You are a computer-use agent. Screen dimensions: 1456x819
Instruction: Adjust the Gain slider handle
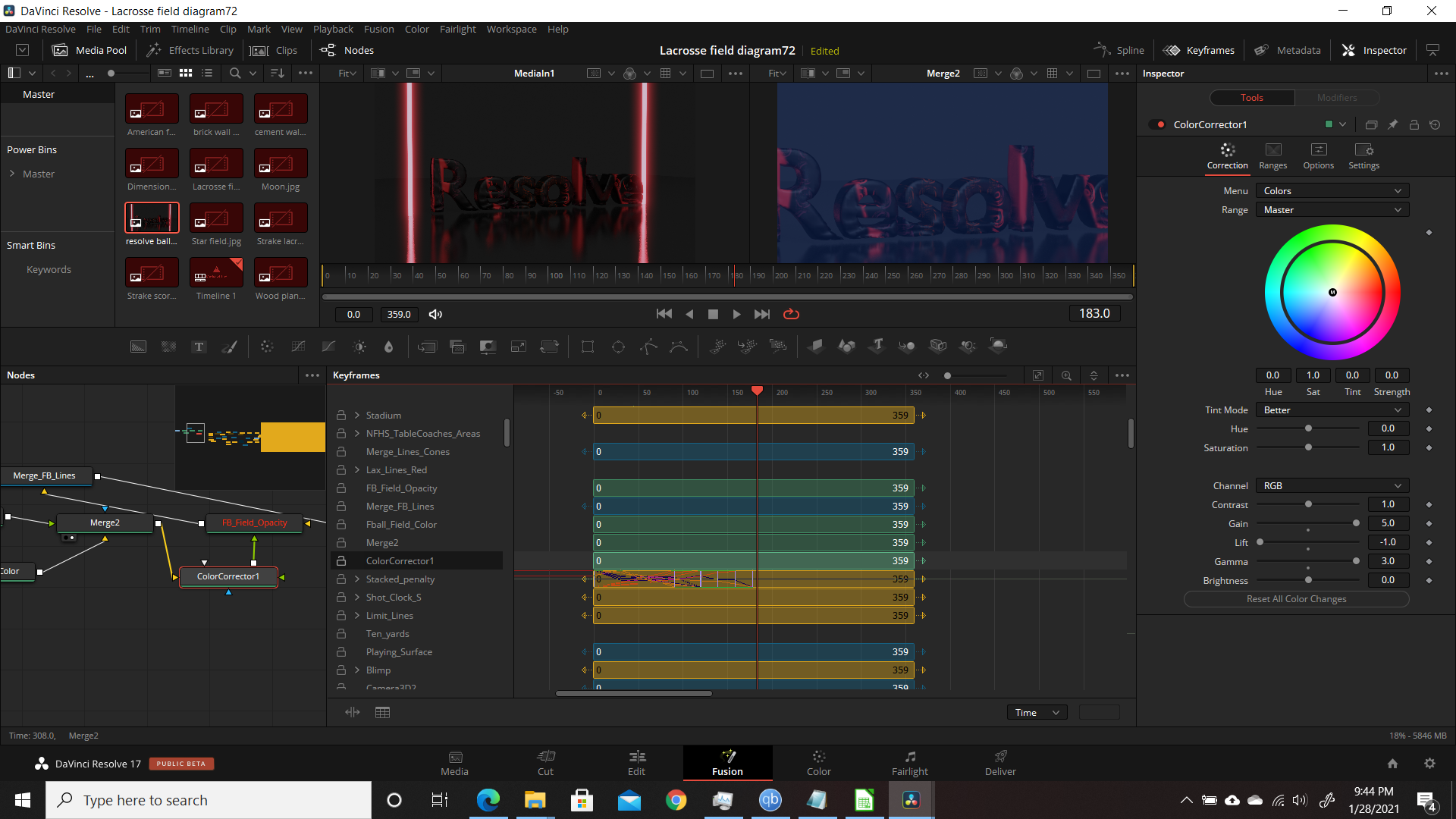click(1356, 523)
